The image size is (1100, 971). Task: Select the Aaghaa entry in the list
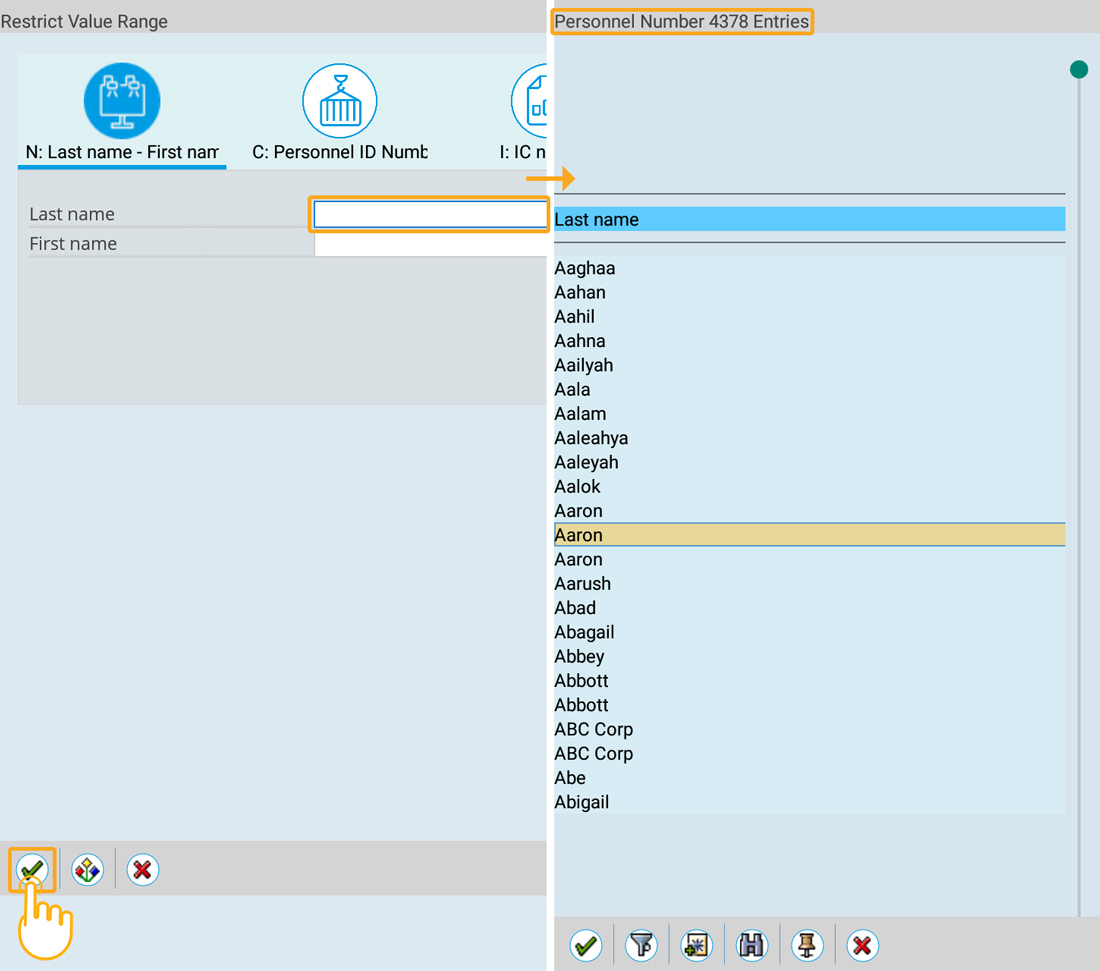tap(585, 268)
